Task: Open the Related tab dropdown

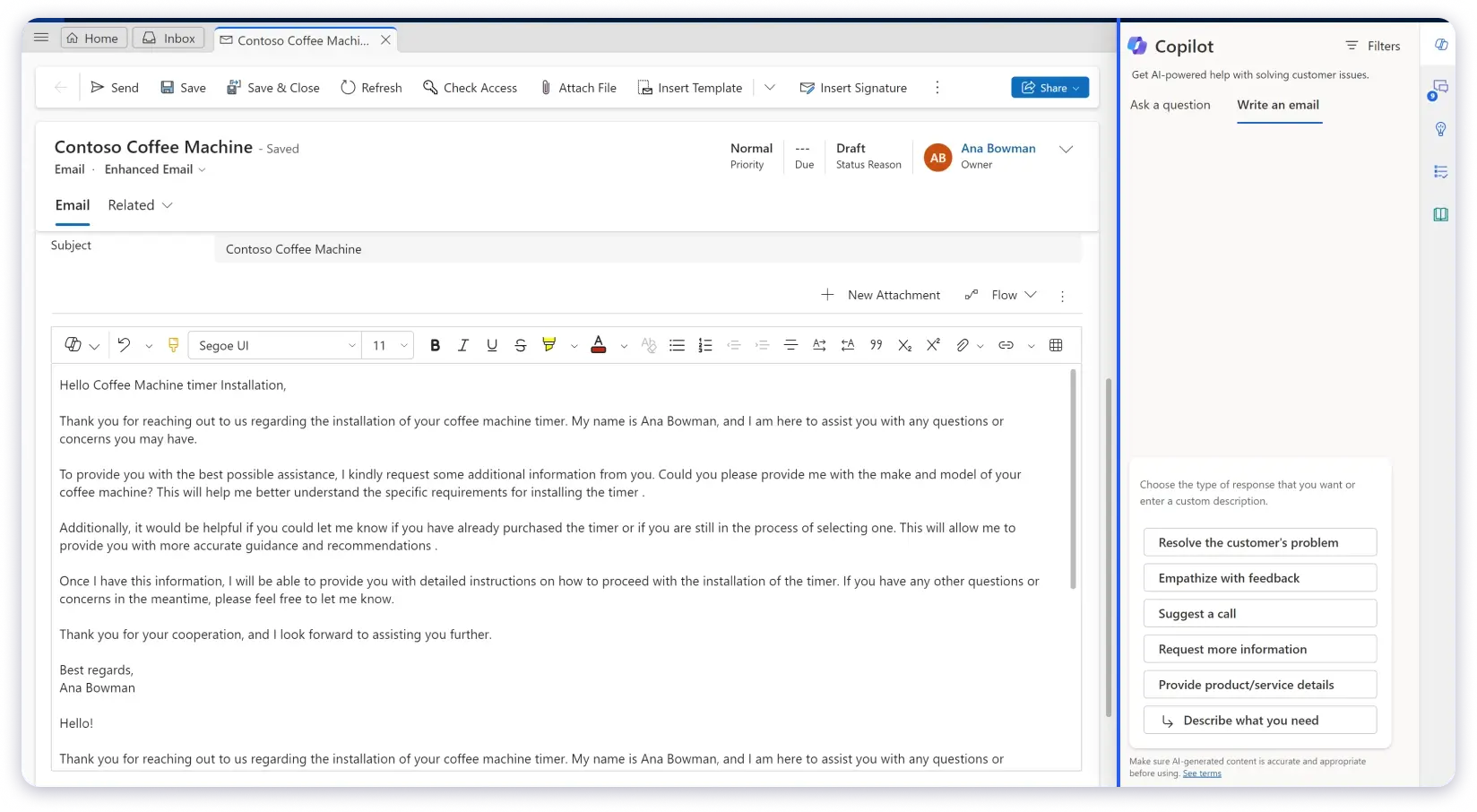Action: pyautogui.click(x=140, y=205)
